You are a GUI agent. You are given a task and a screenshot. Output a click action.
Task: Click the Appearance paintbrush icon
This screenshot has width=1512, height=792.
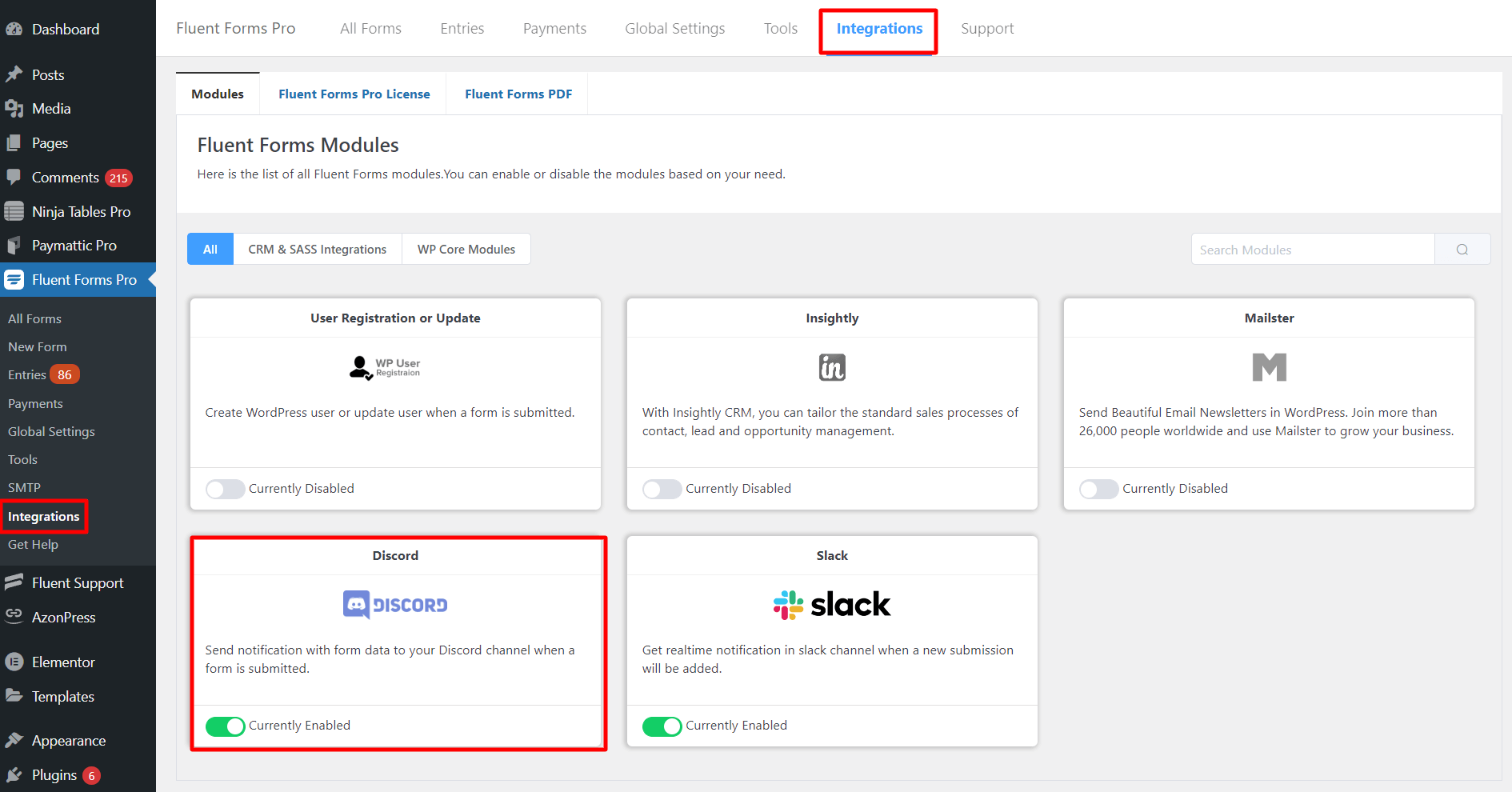pyautogui.click(x=14, y=740)
